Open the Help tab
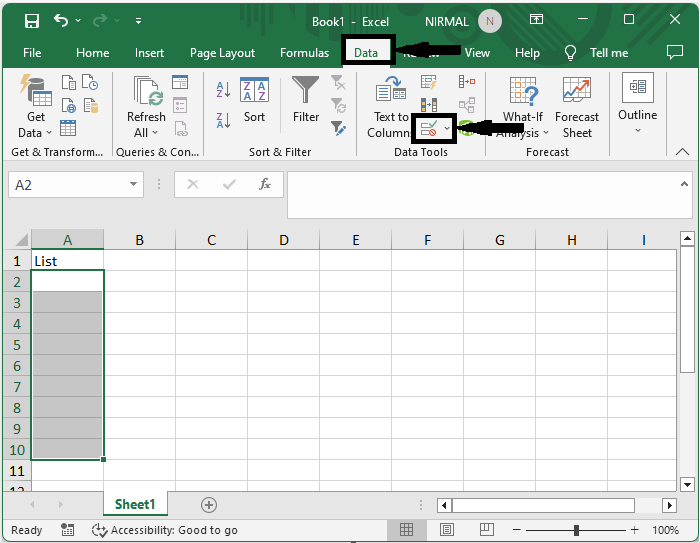This screenshot has width=700, height=543. (x=527, y=53)
